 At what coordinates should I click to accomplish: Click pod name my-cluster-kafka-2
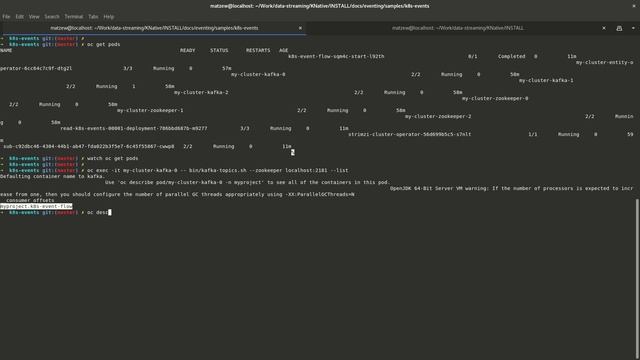(x=201, y=92)
